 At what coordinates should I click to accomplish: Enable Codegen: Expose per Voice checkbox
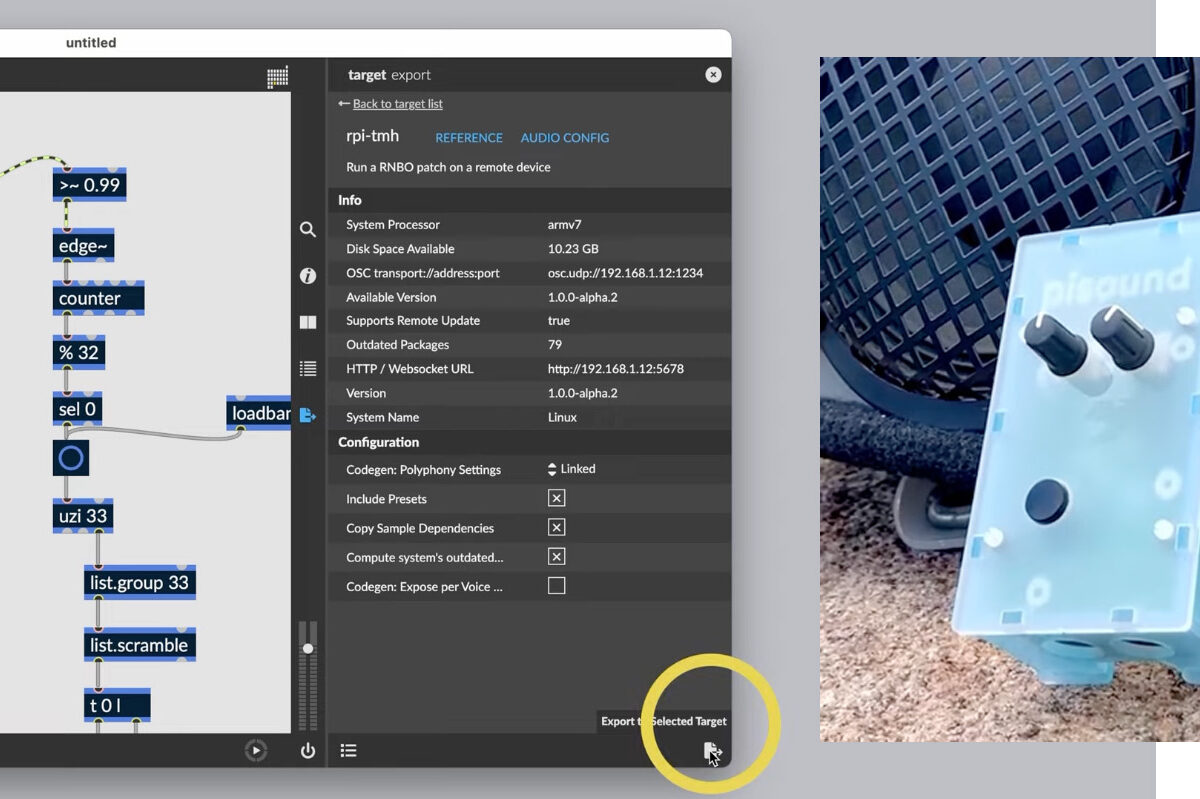tap(557, 586)
